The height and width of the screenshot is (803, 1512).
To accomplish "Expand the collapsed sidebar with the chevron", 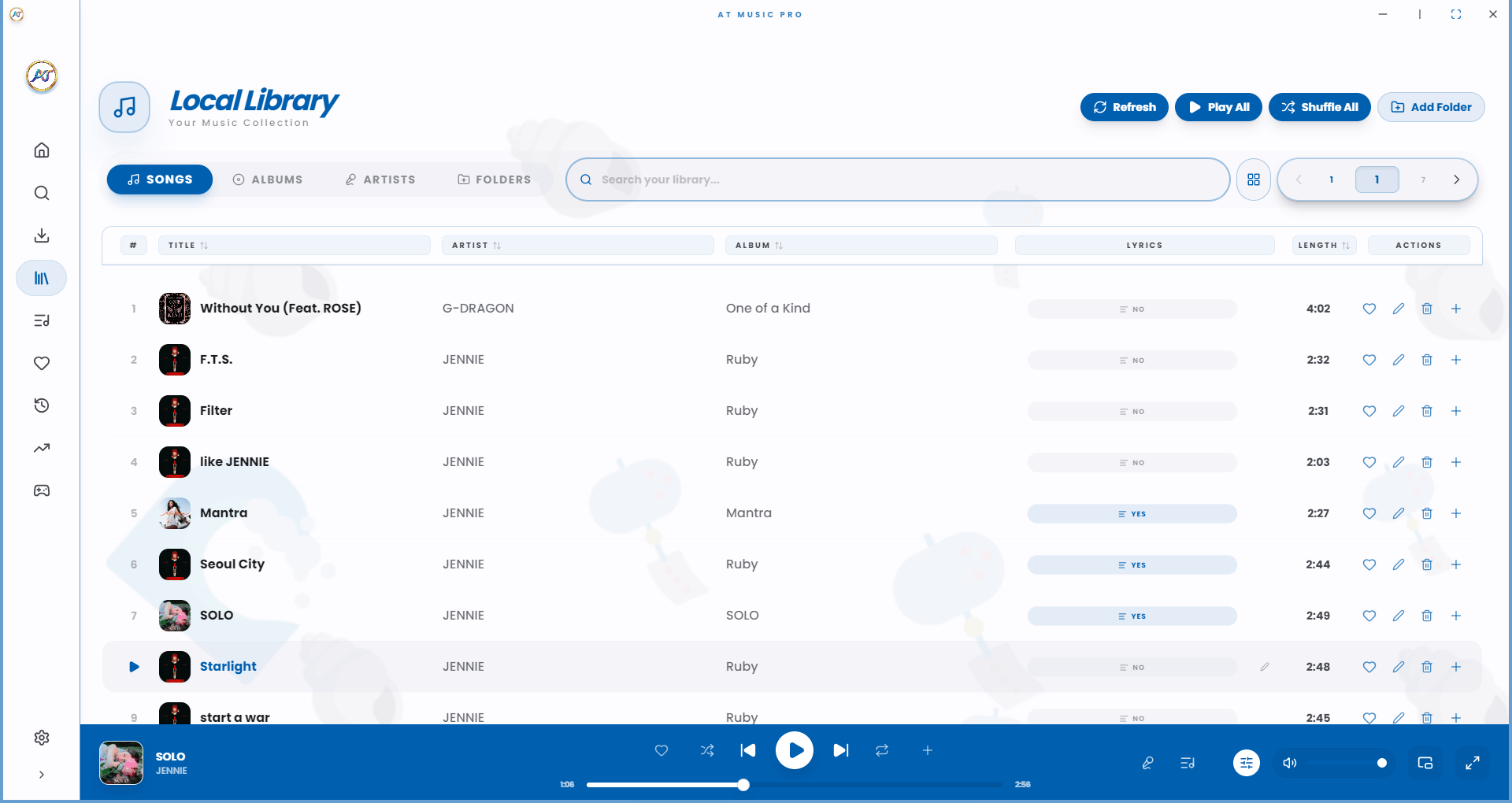I will (x=41, y=775).
